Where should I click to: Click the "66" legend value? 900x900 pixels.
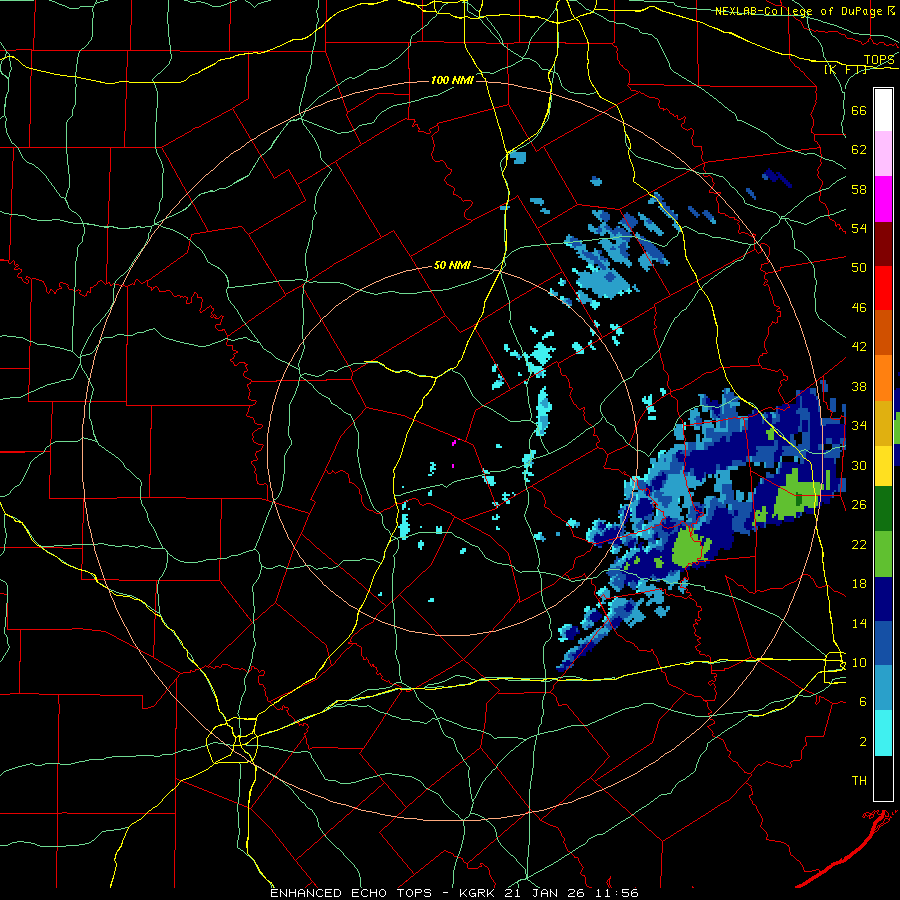coord(859,110)
